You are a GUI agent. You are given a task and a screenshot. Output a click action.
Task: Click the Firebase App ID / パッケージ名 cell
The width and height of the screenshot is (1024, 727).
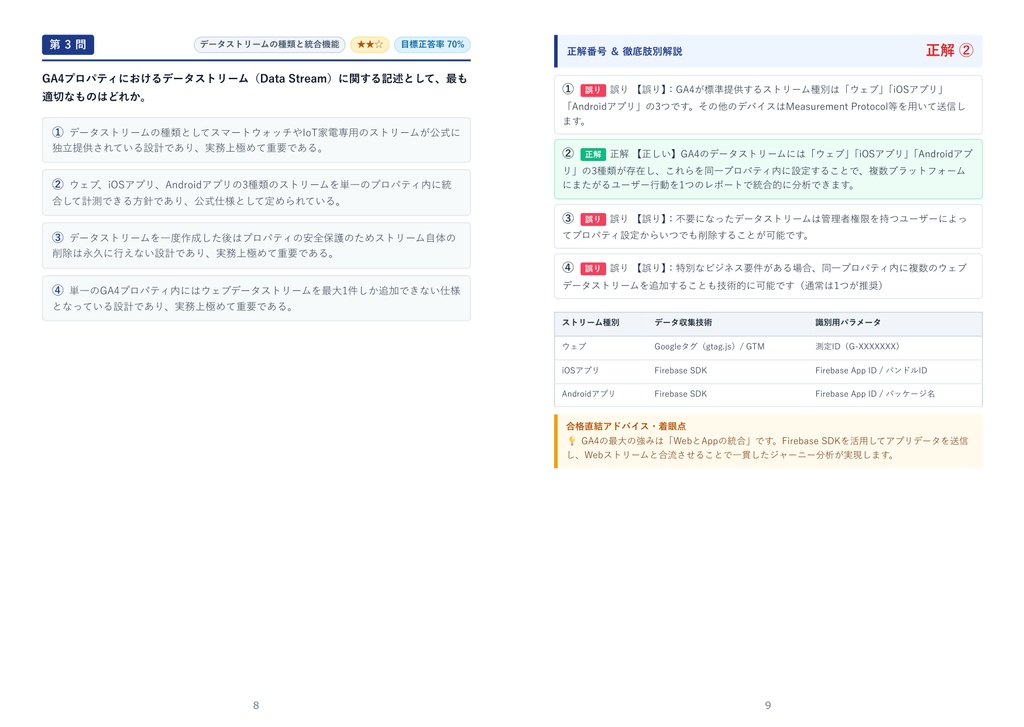pyautogui.click(x=875, y=394)
